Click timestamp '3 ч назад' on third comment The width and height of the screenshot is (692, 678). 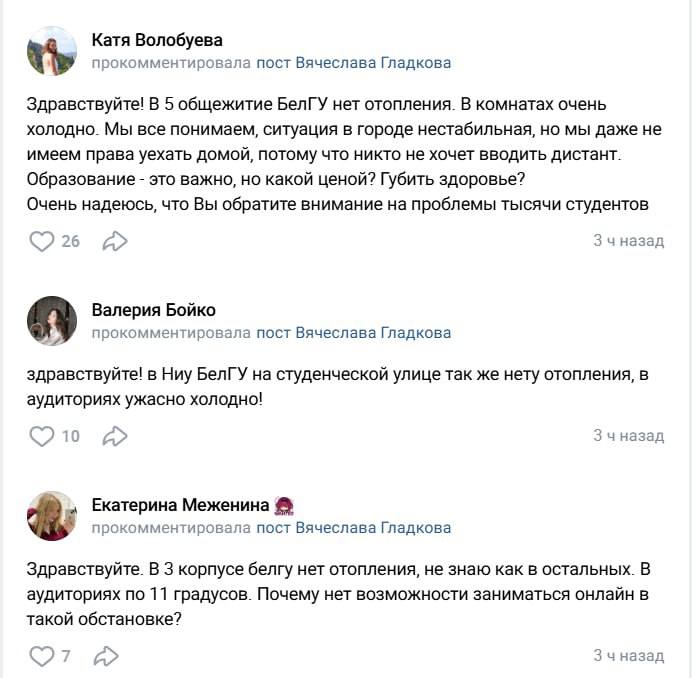pos(628,657)
